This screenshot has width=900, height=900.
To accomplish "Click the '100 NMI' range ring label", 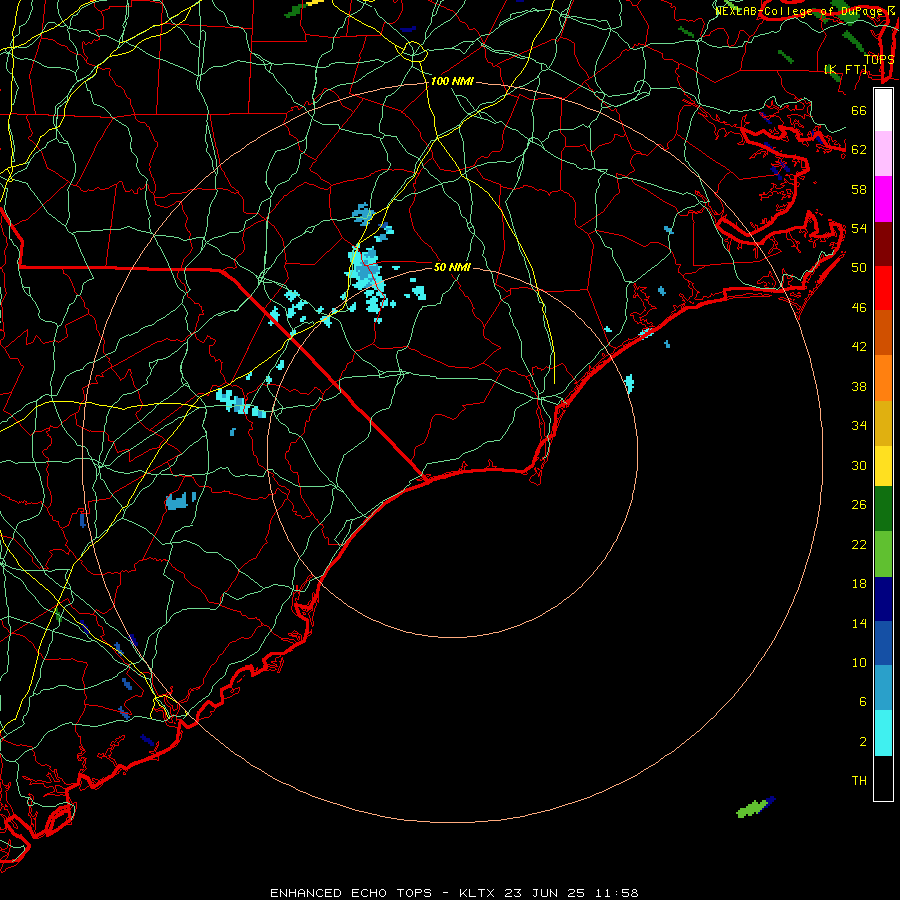I will (452, 82).
